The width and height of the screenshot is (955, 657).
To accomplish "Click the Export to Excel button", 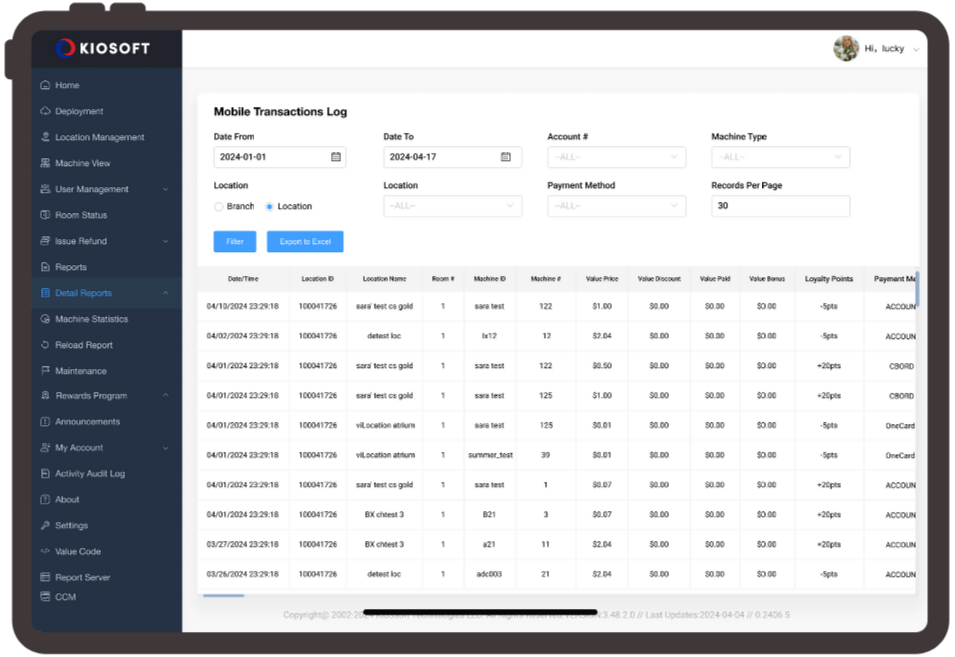I will click(x=305, y=242).
